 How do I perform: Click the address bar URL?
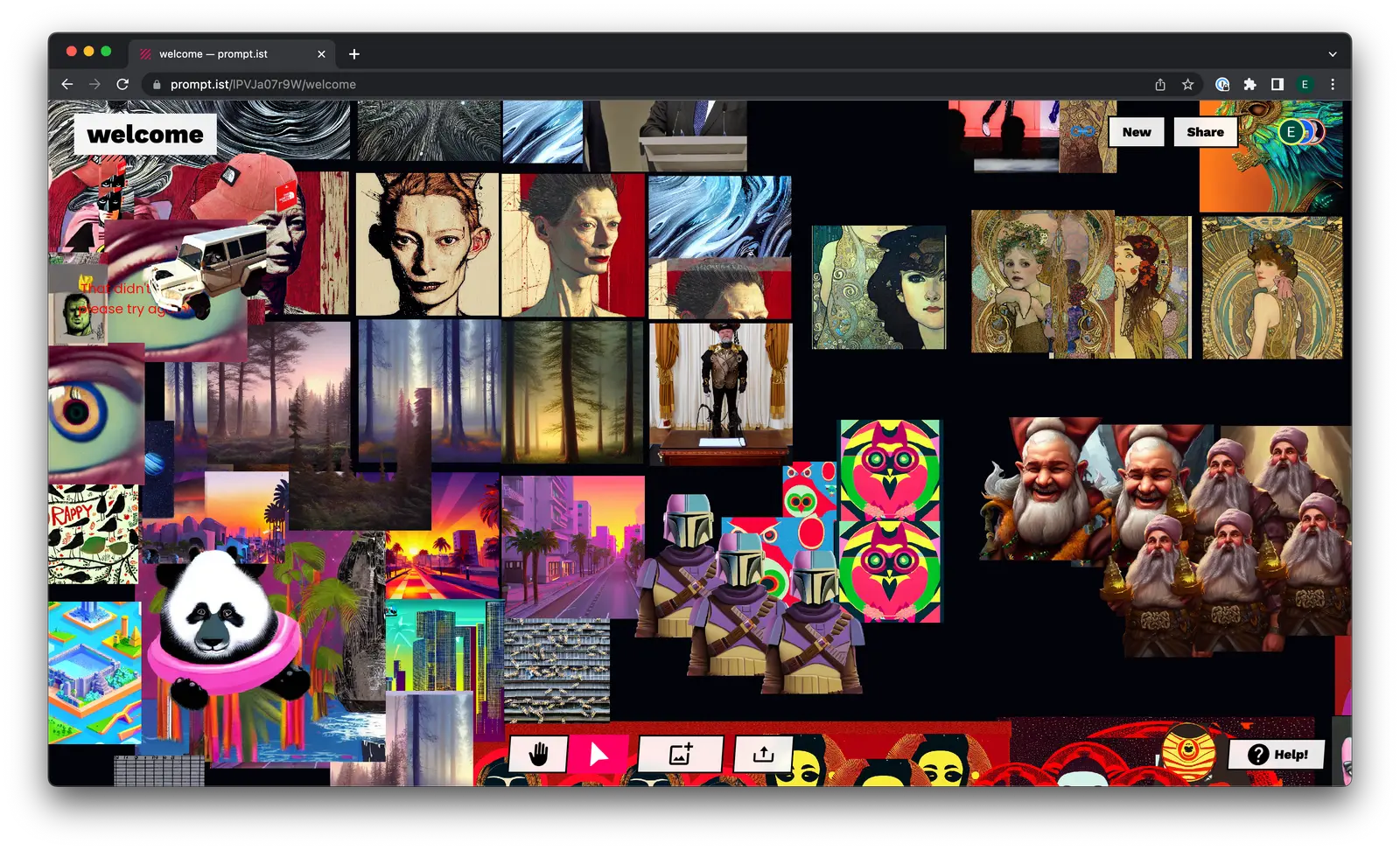(x=262, y=85)
